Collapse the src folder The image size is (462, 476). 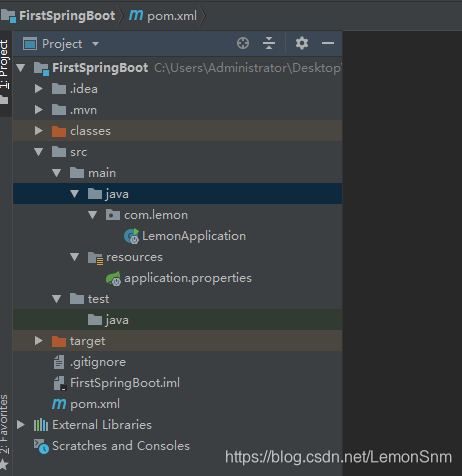click(39, 152)
